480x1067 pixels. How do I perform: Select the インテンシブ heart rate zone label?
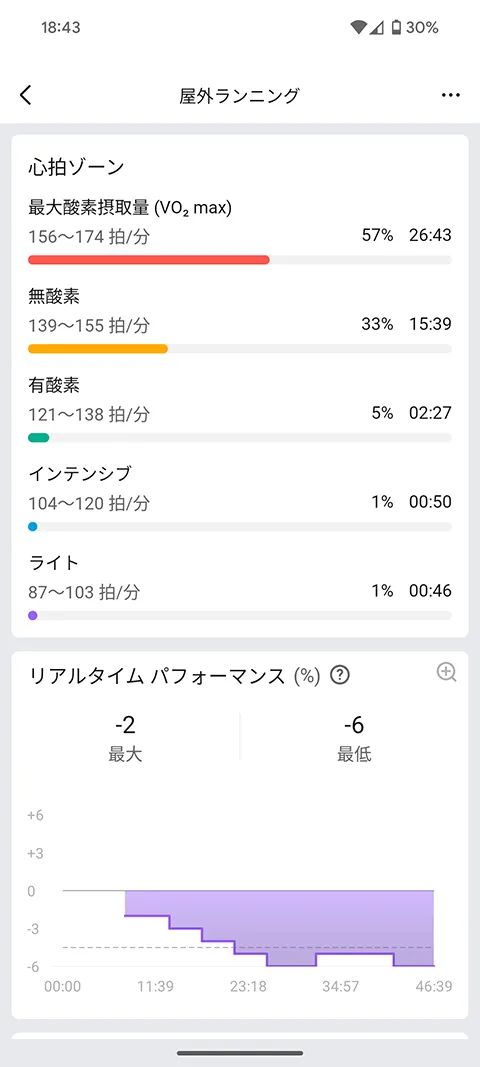(80, 473)
